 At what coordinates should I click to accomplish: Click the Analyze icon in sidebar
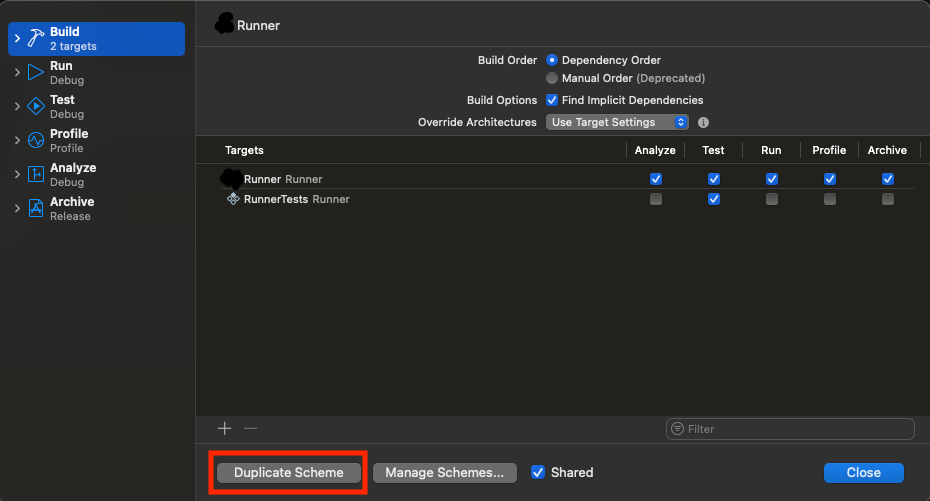point(35,174)
